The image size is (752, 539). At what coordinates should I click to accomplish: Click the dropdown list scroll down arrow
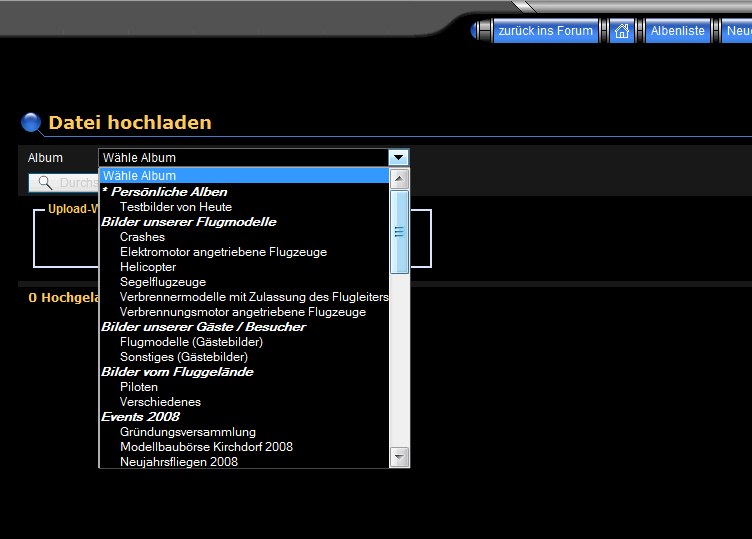tap(399, 457)
